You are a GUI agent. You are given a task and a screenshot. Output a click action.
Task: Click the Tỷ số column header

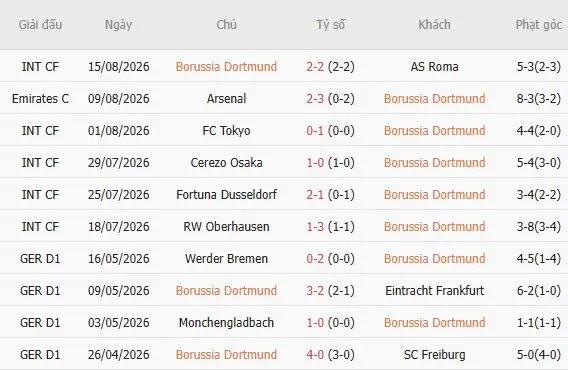click(330, 25)
